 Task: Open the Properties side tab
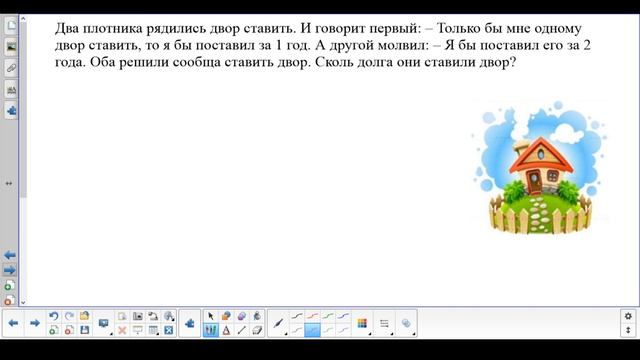[11, 89]
